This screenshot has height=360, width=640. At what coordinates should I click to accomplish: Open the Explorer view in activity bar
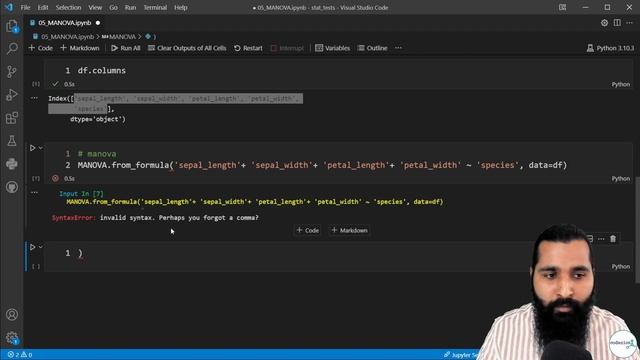12,26
